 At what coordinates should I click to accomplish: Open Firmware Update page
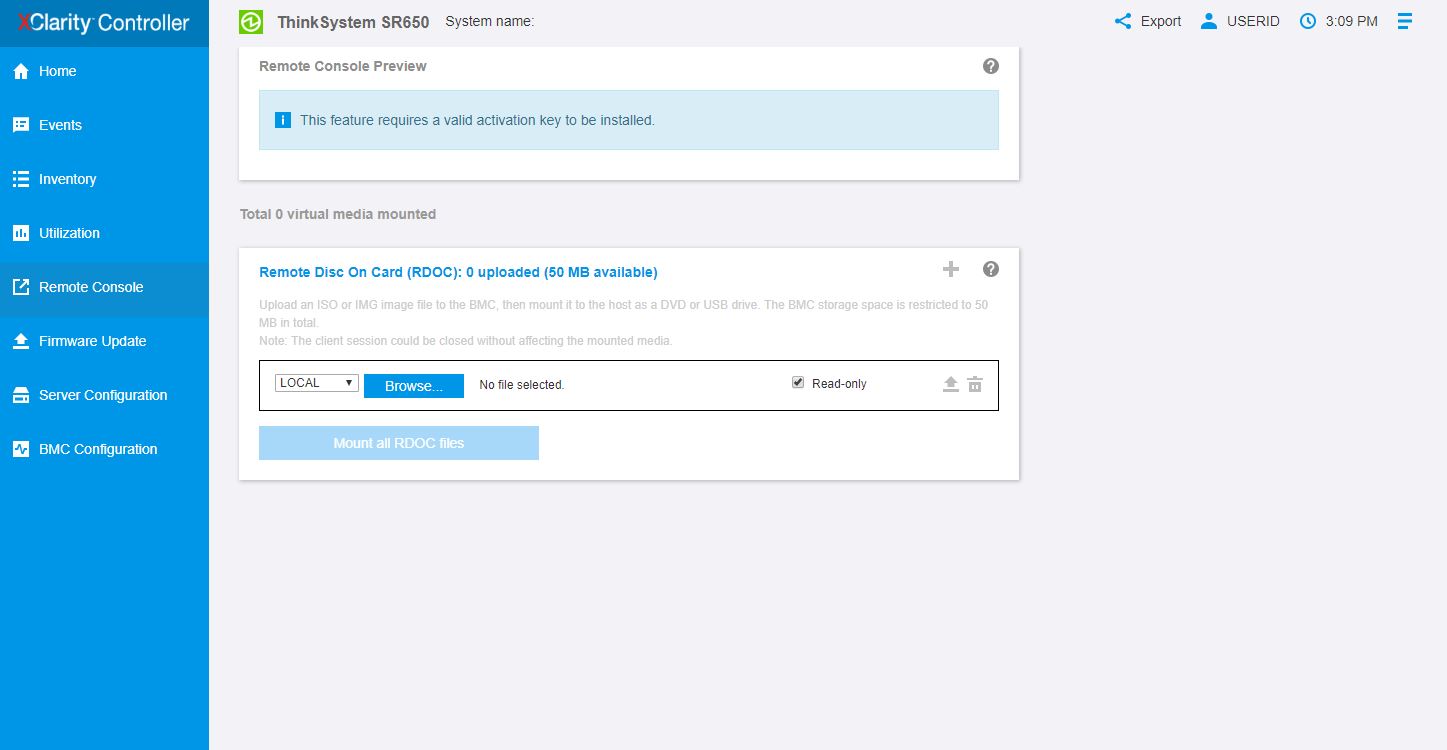point(104,341)
